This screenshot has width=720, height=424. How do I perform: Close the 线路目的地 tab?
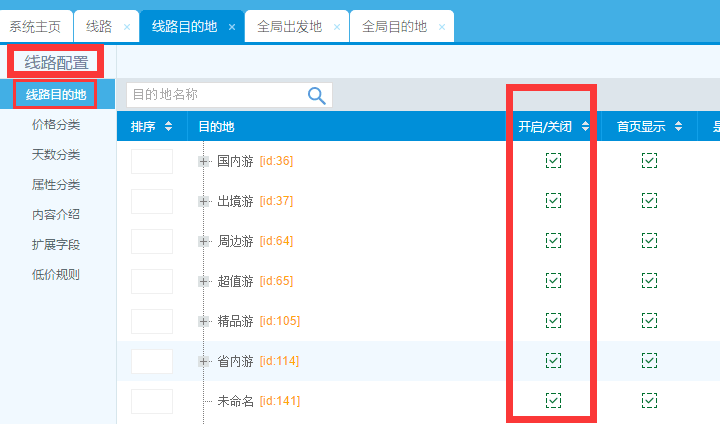point(232,27)
